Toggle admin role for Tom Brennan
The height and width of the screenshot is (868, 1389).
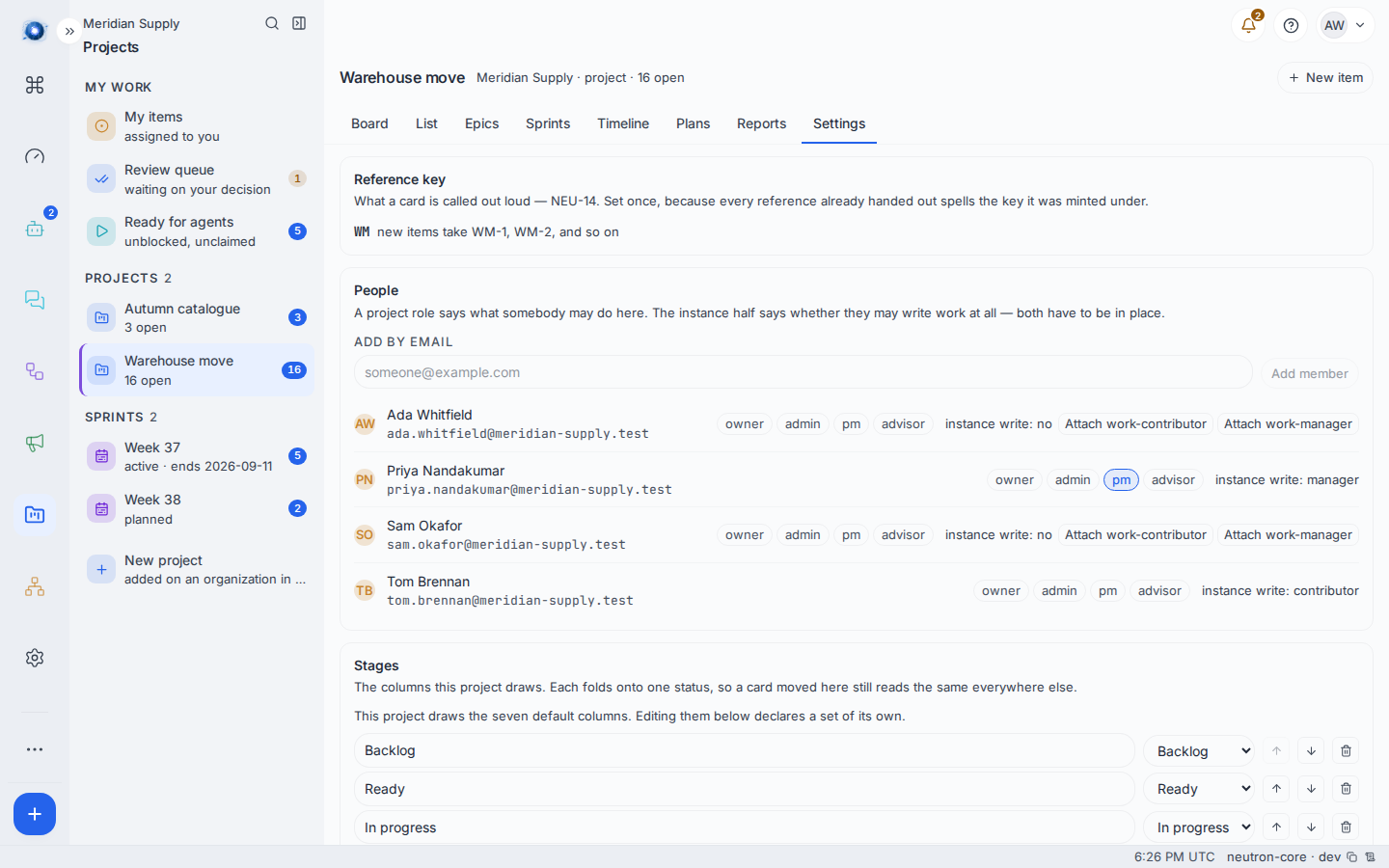1059,591
